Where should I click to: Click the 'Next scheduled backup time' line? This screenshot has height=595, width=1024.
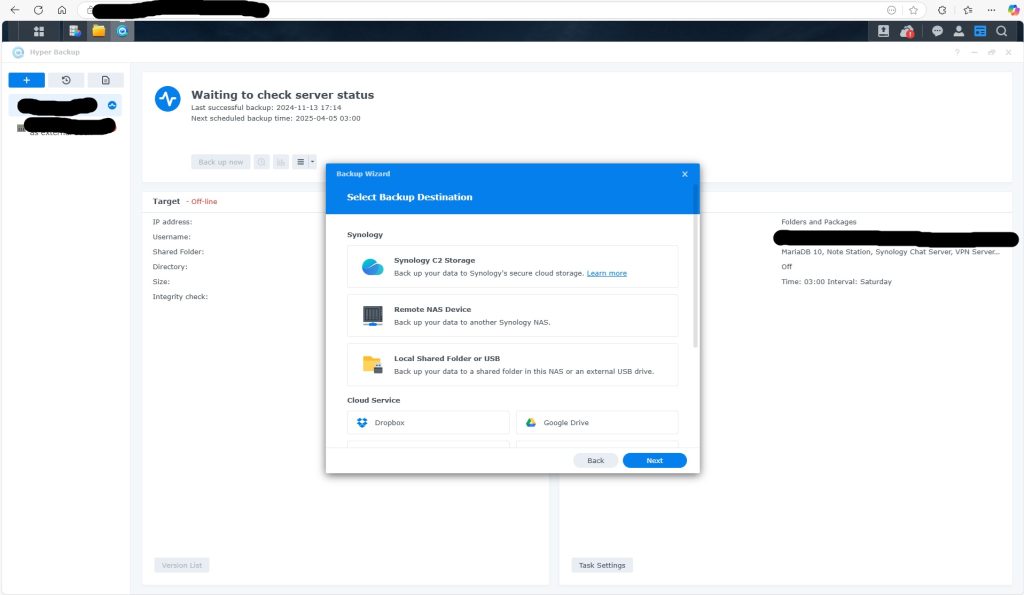click(276, 118)
